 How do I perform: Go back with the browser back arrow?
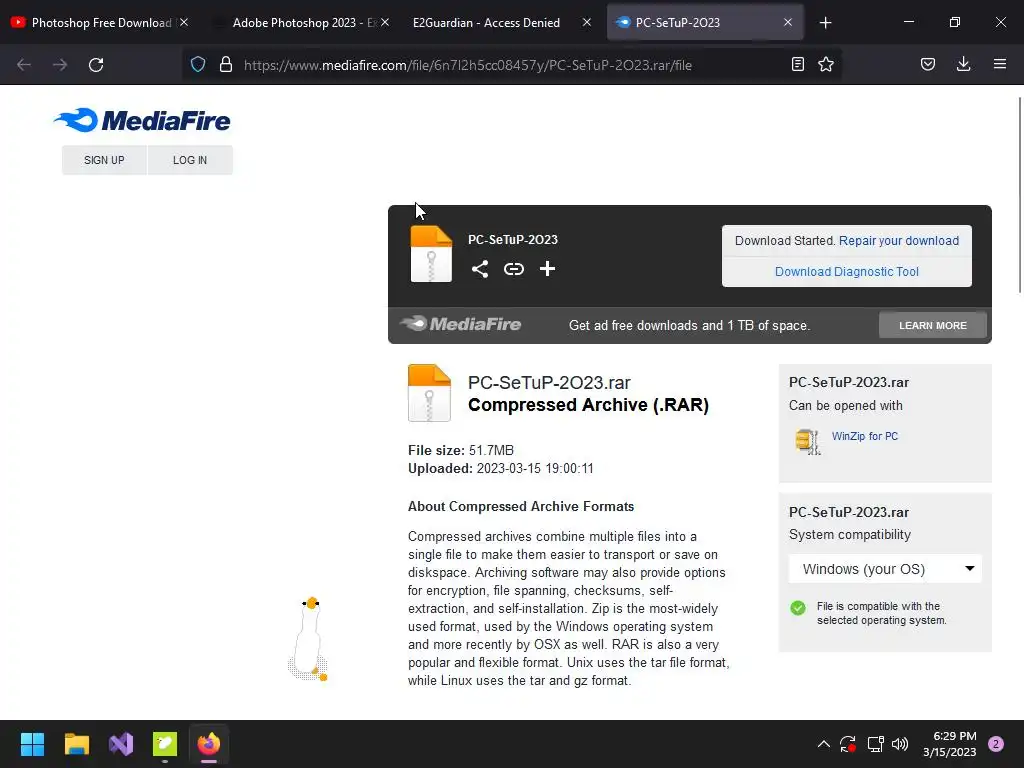pos(24,65)
